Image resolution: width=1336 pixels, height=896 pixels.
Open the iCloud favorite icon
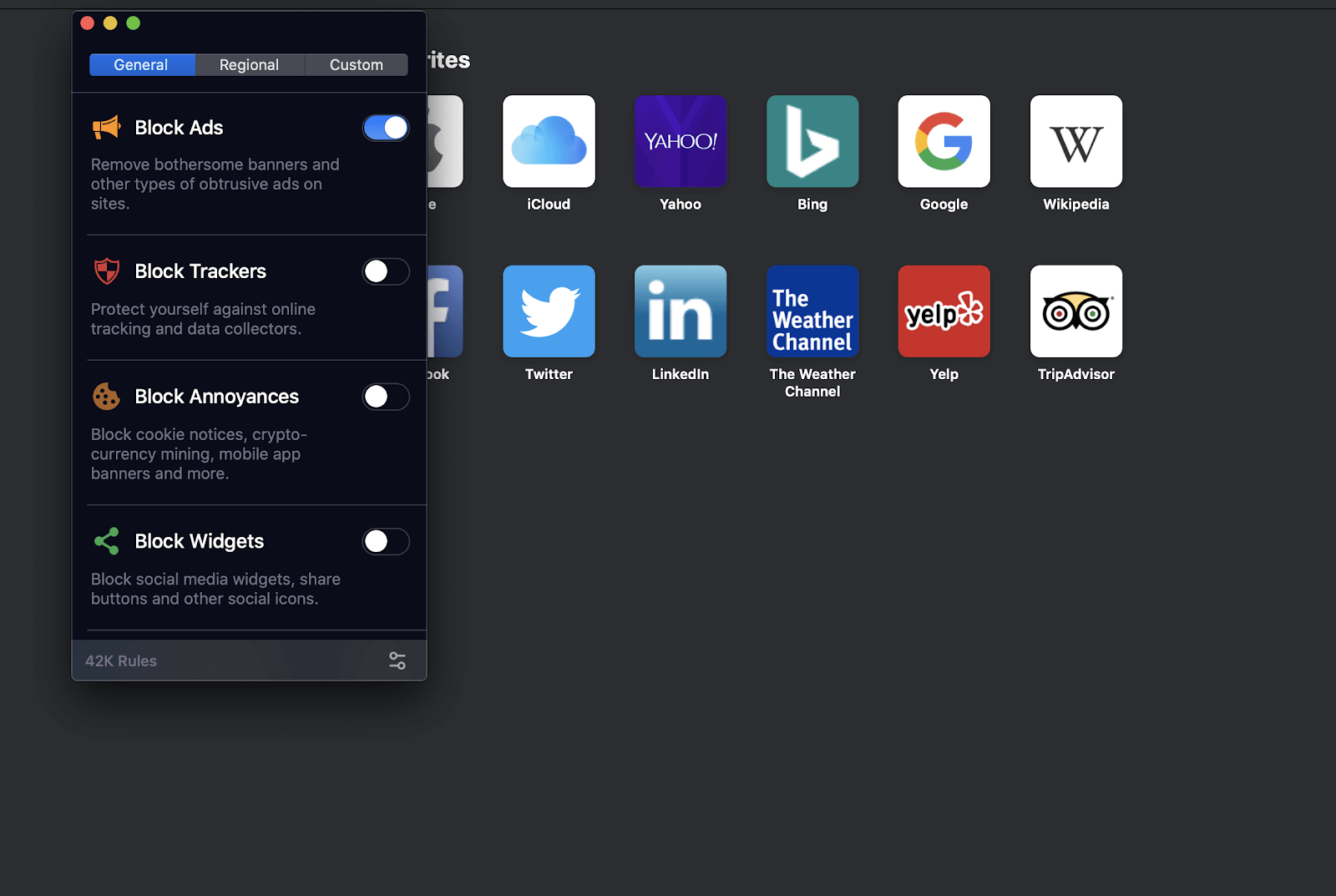pos(549,141)
